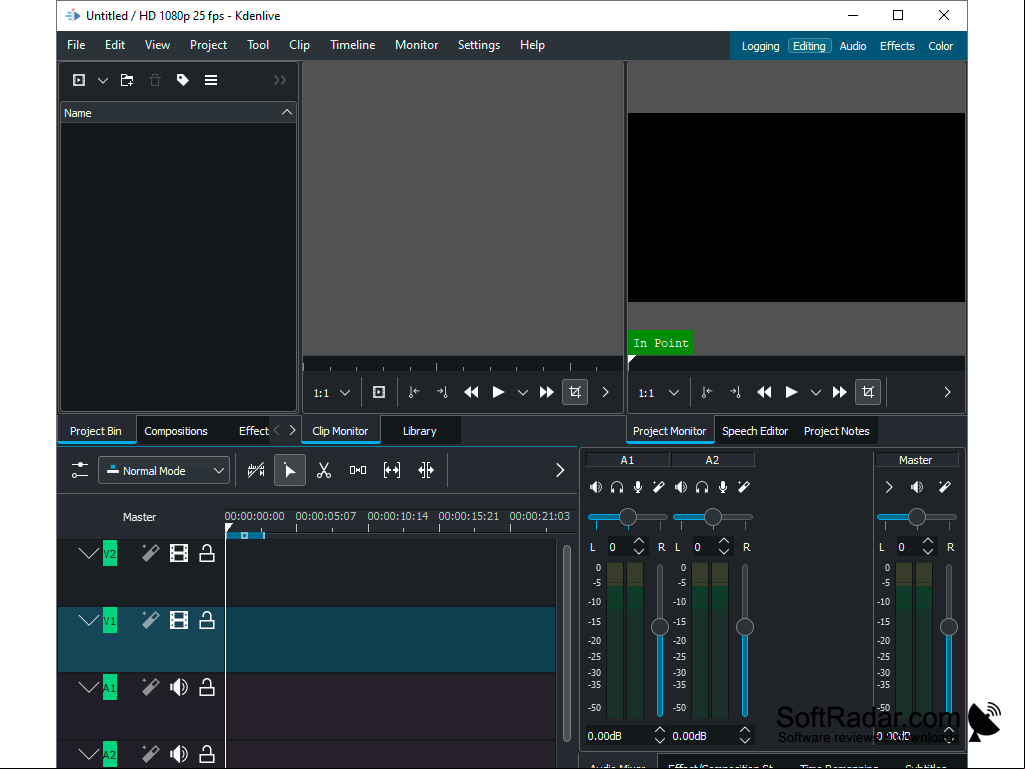Select the Razor tool scissors icon

click(x=324, y=470)
